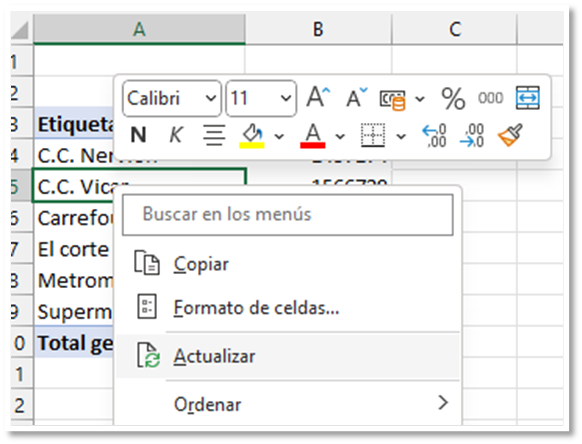Decrease font size with the small A icon
The image size is (582, 444).
[x=356, y=98]
